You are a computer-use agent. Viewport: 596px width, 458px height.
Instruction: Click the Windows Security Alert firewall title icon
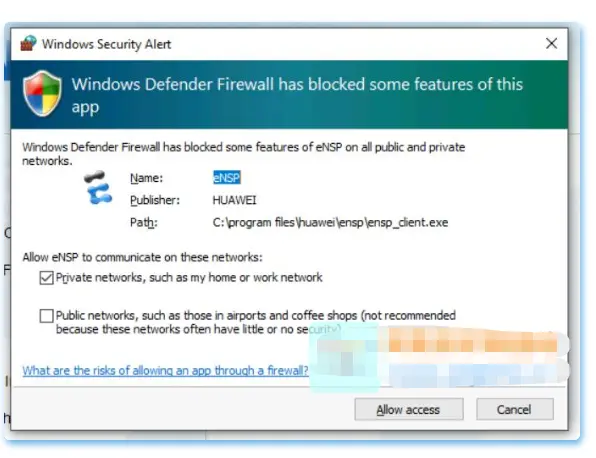click(28, 43)
